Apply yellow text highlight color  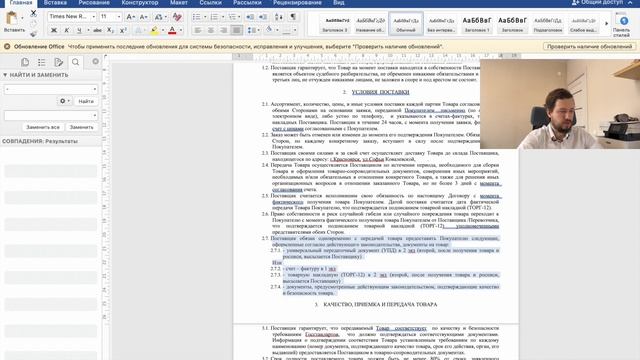(x=154, y=30)
